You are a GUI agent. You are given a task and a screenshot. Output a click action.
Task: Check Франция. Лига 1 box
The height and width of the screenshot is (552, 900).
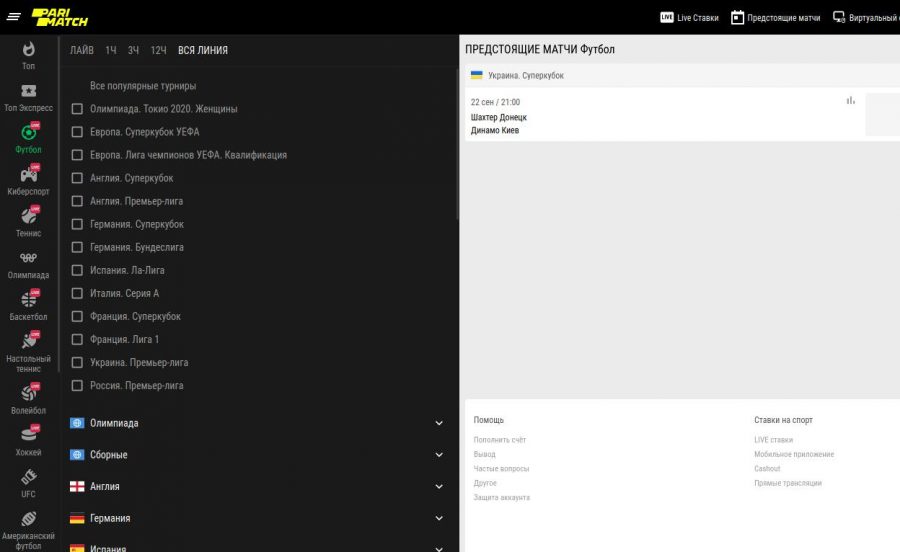pyautogui.click(x=77, y=339)
